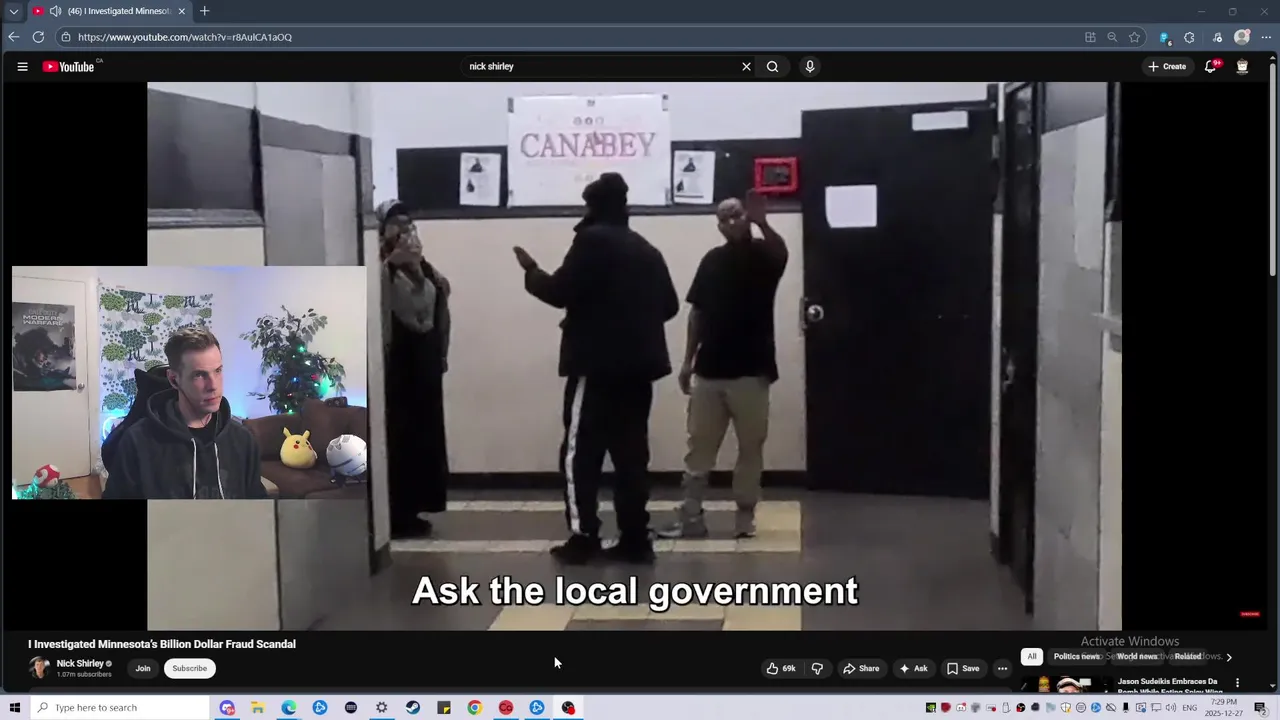Dislike the video with thumbs down
1280x720 pixels.
click(x=817, y=669)
